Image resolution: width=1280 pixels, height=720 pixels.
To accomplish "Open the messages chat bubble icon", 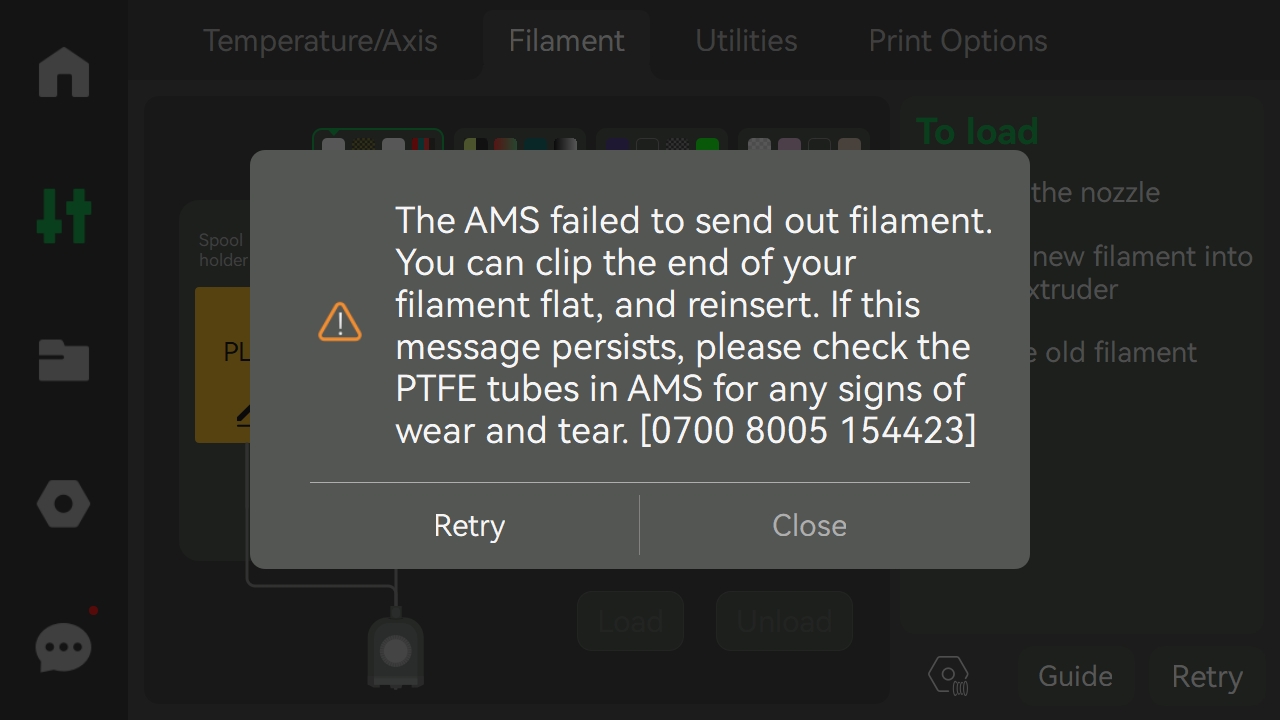I will tap(64, 647).
